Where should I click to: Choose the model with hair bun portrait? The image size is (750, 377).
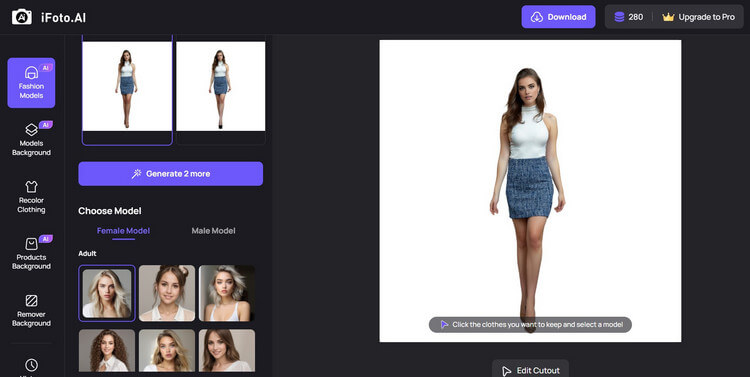click(167, 293)
